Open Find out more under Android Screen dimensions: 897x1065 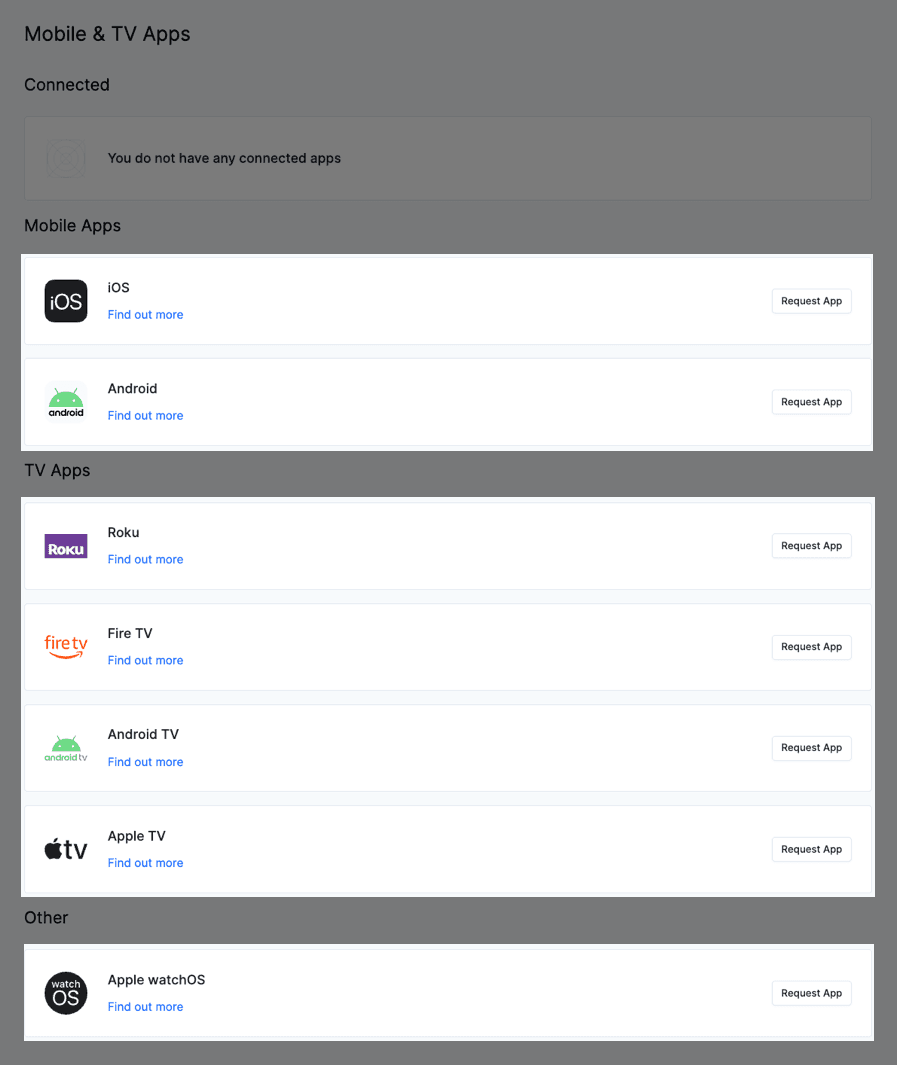(x=146, y=416)
